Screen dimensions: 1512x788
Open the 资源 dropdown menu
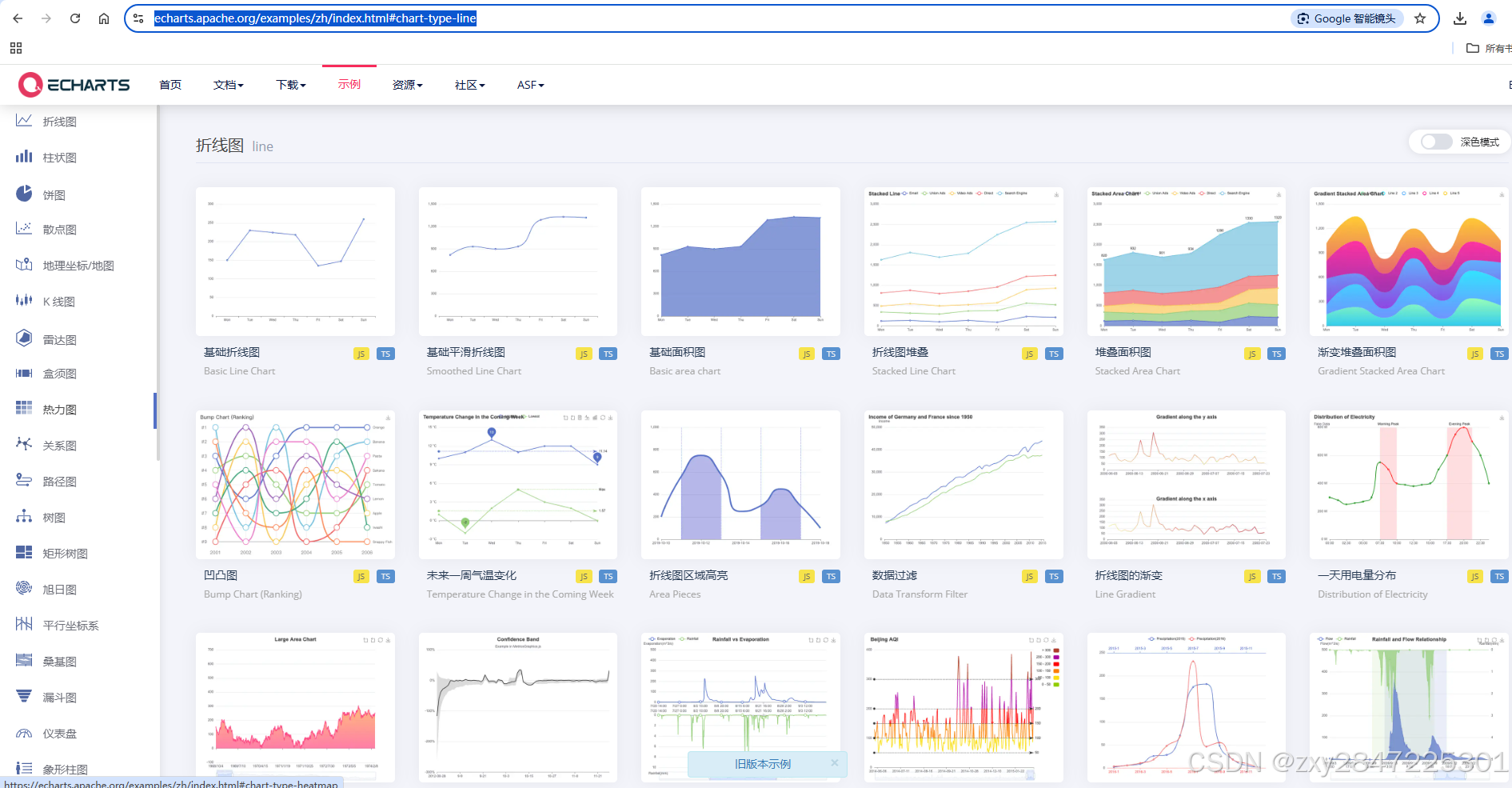tap(407, 84)
